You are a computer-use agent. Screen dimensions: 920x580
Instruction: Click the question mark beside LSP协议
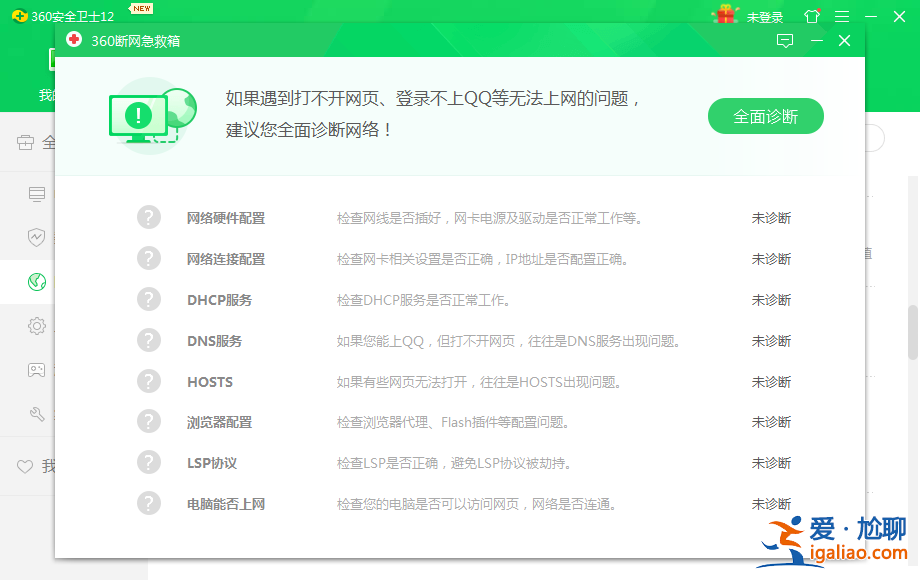click(149, 462)
